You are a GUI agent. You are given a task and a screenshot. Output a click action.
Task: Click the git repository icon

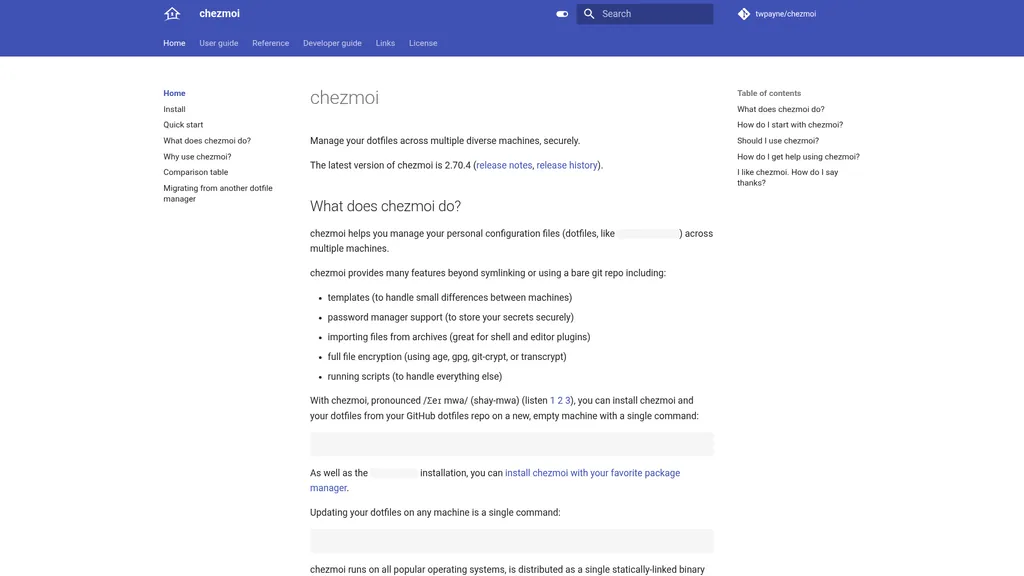coord(744,14)
